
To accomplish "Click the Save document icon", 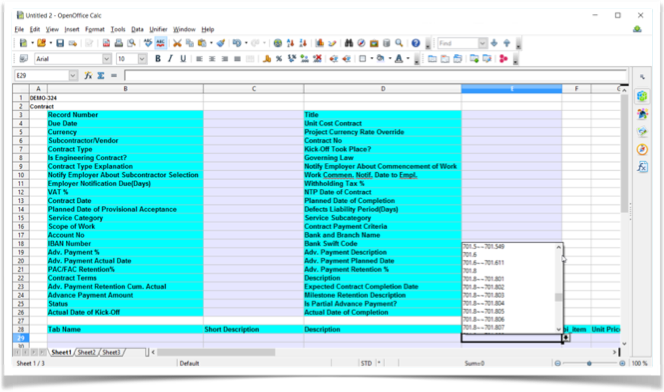I will 60,43.
